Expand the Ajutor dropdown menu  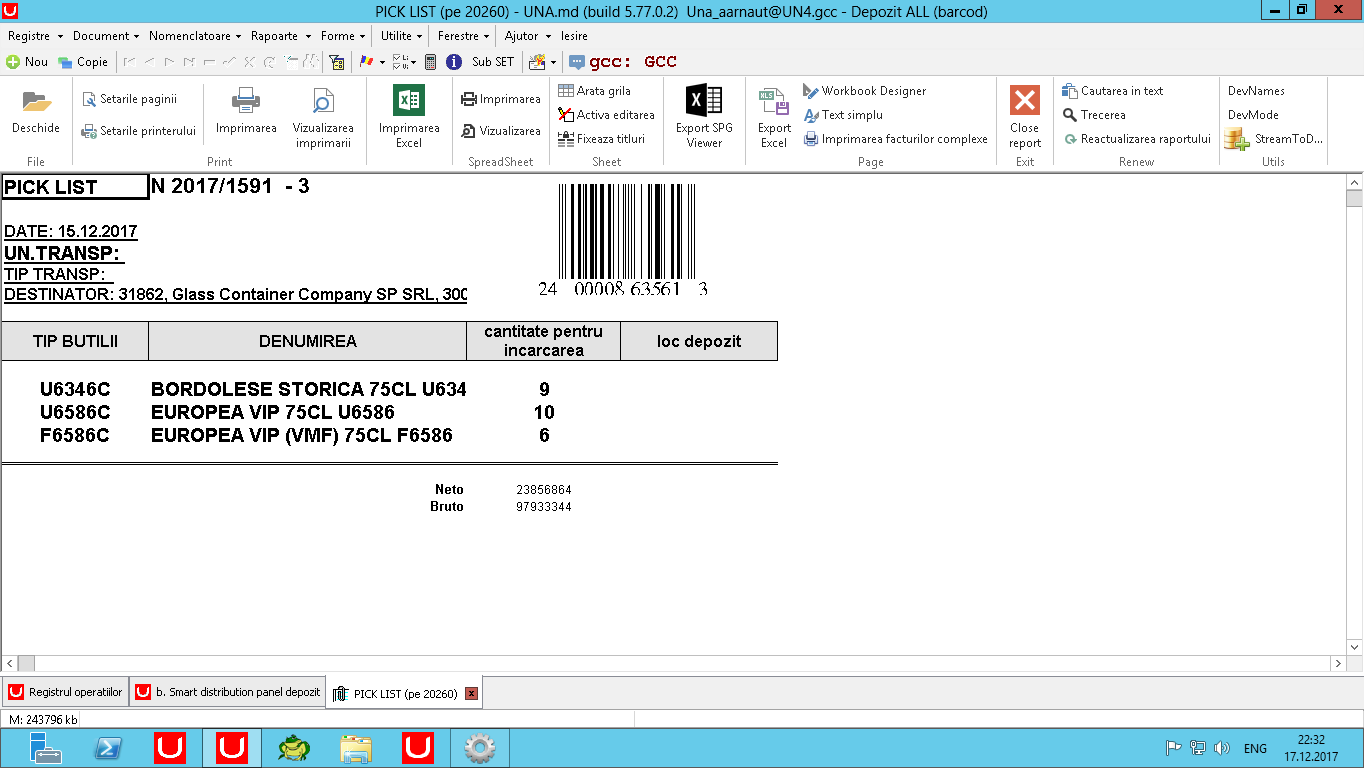527,36
